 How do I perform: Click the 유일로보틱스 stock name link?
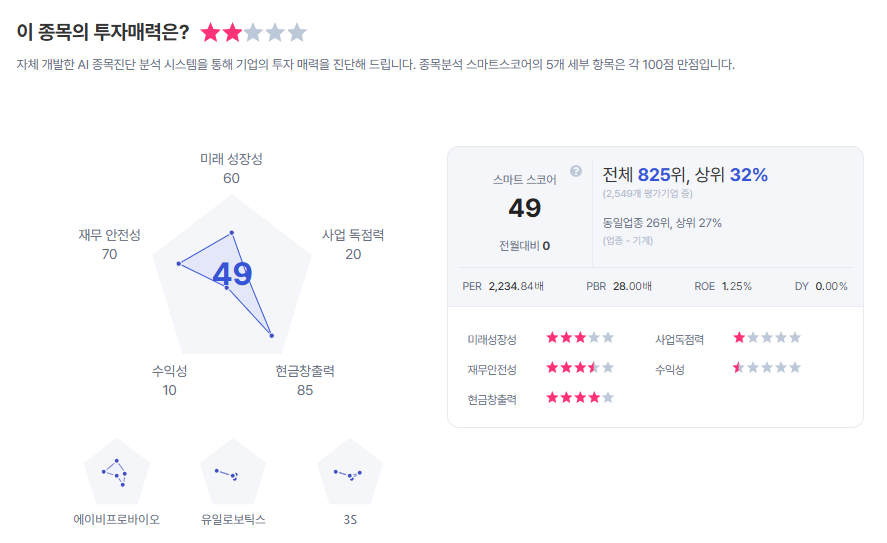pos(233,520)
